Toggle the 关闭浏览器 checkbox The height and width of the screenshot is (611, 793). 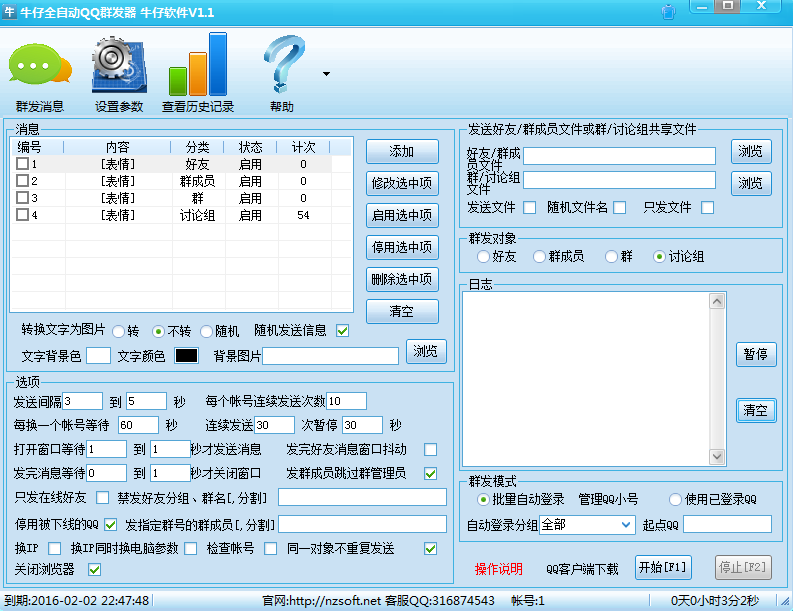click(95, 570)
